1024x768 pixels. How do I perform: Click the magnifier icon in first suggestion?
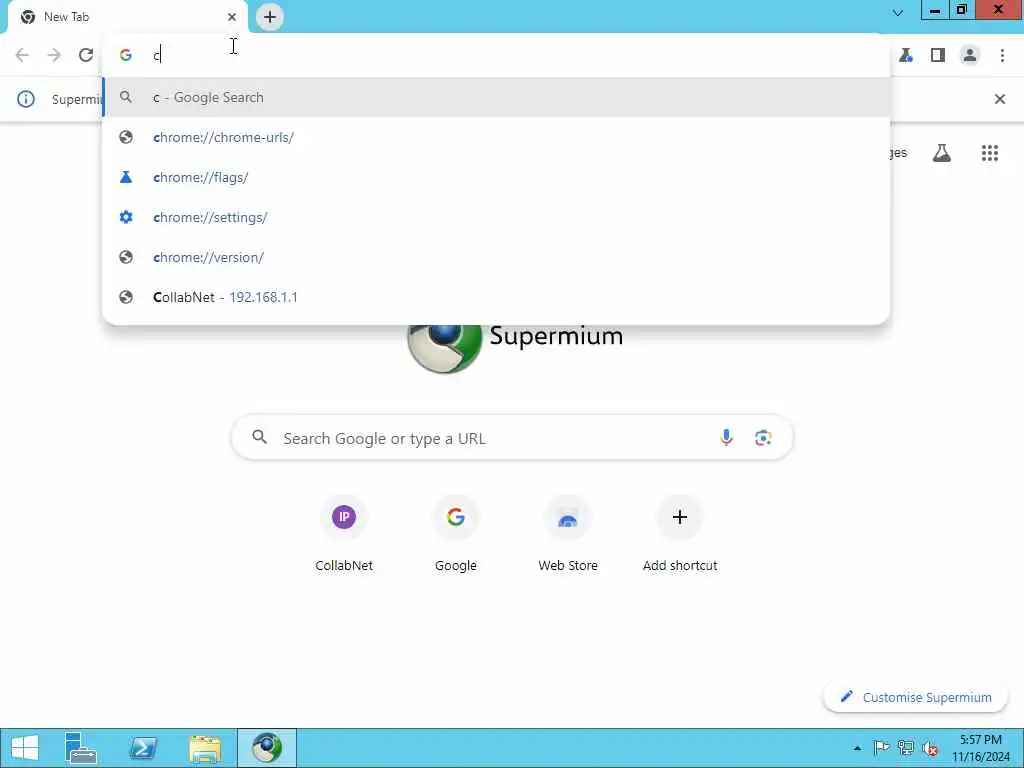(x=126, y=97)
